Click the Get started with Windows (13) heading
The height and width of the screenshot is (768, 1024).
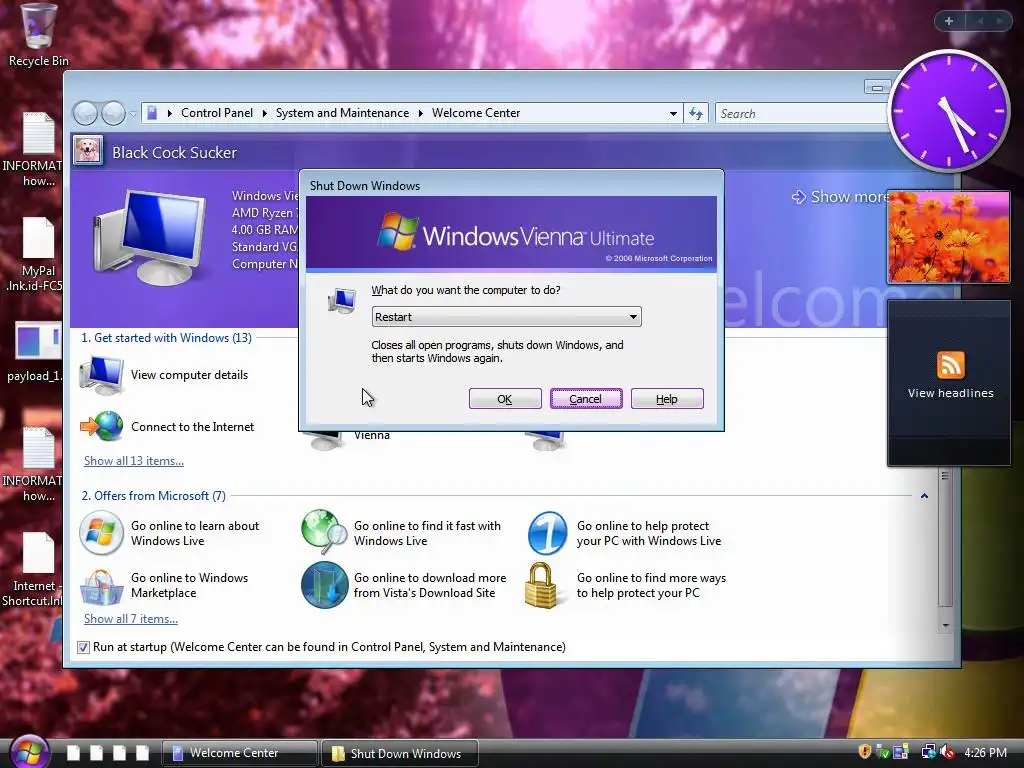pos(167,338)
